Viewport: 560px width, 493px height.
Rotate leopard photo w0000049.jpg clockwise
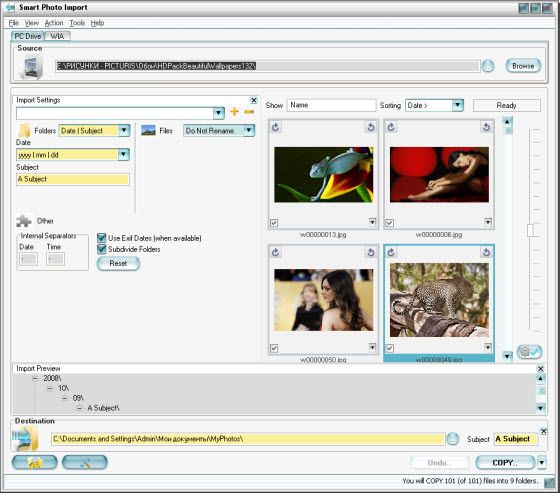[x=391, y=252]
